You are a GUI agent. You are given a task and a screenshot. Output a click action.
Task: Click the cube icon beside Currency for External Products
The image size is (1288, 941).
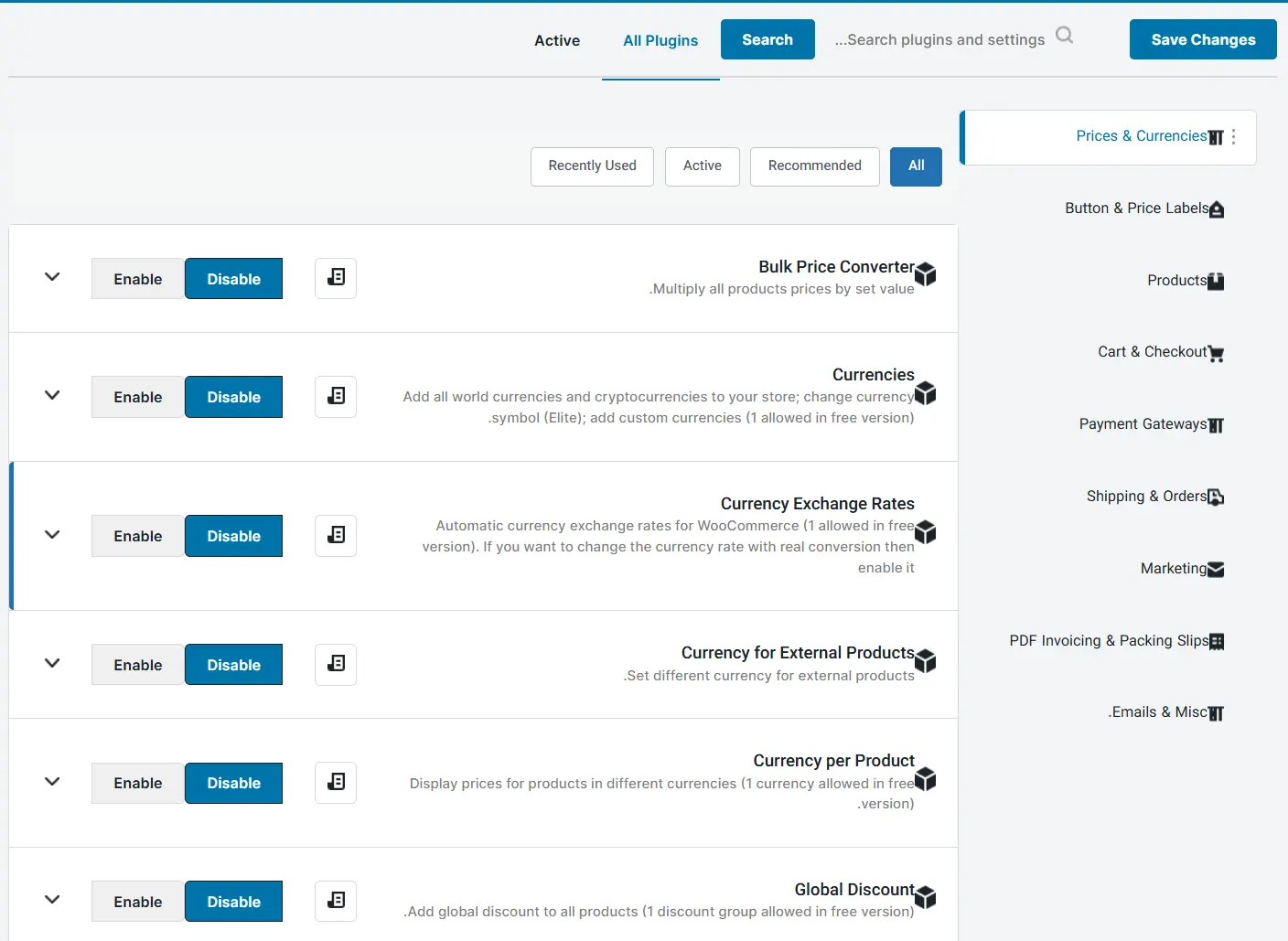tap(926, 660)
